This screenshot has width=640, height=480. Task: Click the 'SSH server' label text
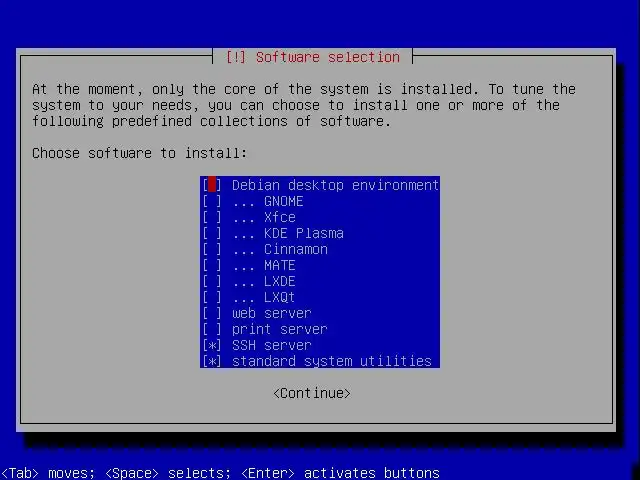(271, 345)
